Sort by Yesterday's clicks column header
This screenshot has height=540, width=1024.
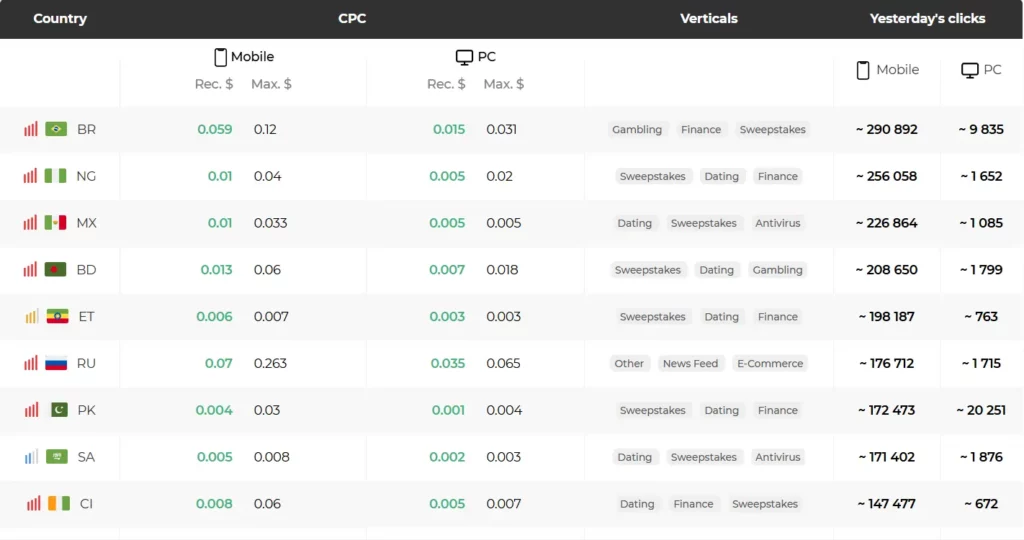click(927, 19)
